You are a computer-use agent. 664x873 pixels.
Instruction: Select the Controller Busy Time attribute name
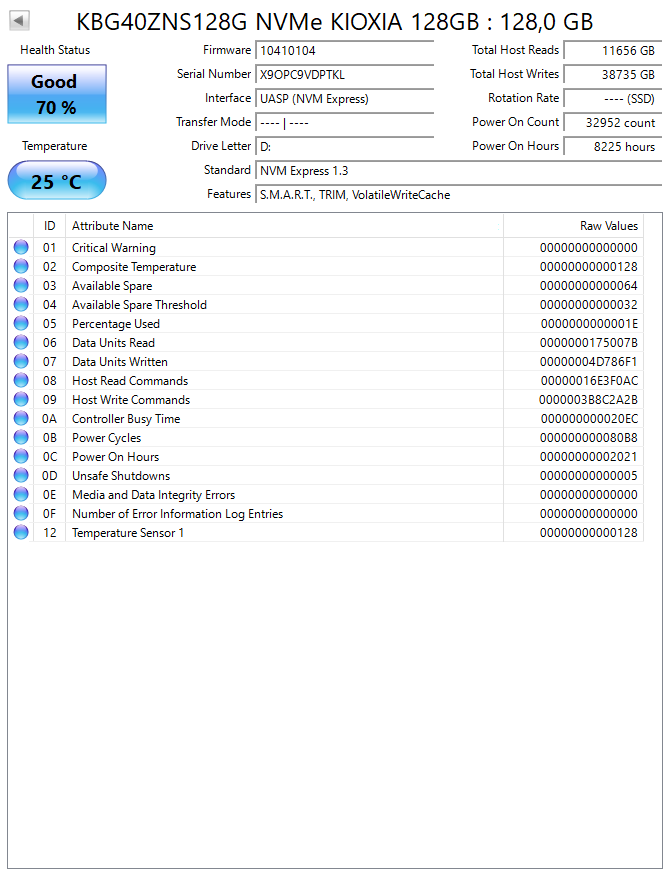pyautogui.click(x=126, y=419)
